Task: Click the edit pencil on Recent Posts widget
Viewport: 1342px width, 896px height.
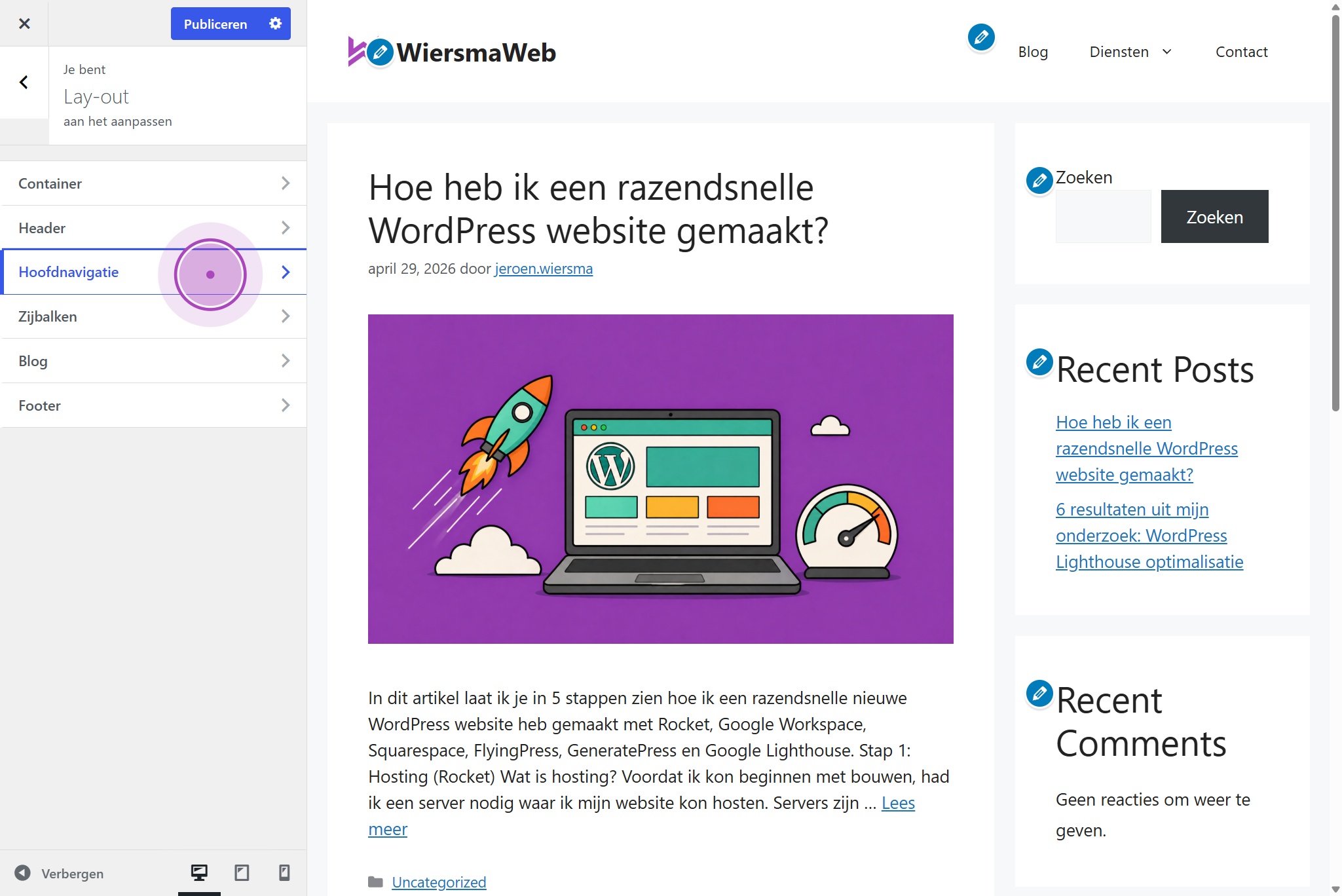Action: click(x=1039, y=362)
